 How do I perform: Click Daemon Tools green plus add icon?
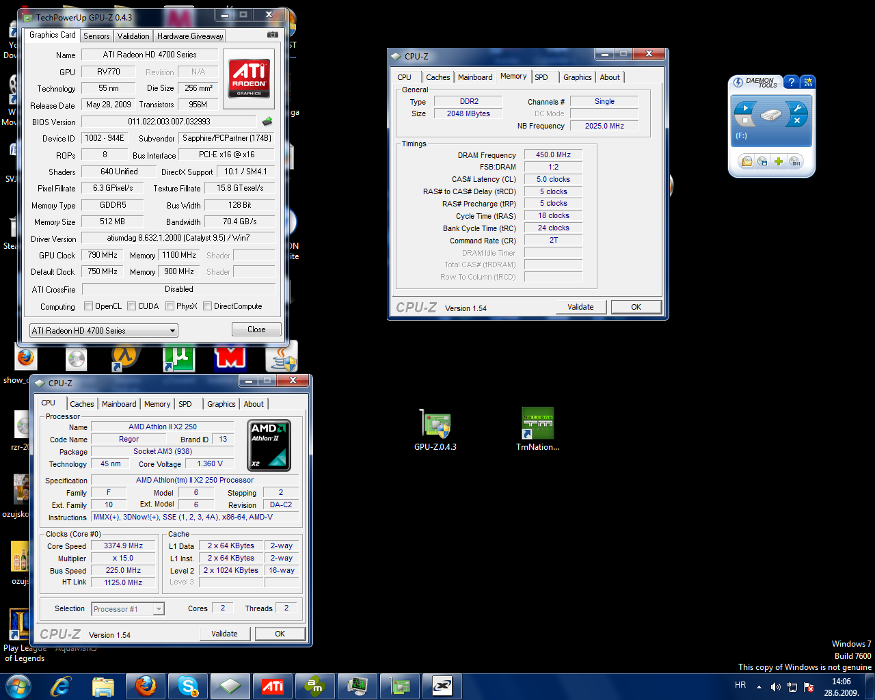point(778,161)
